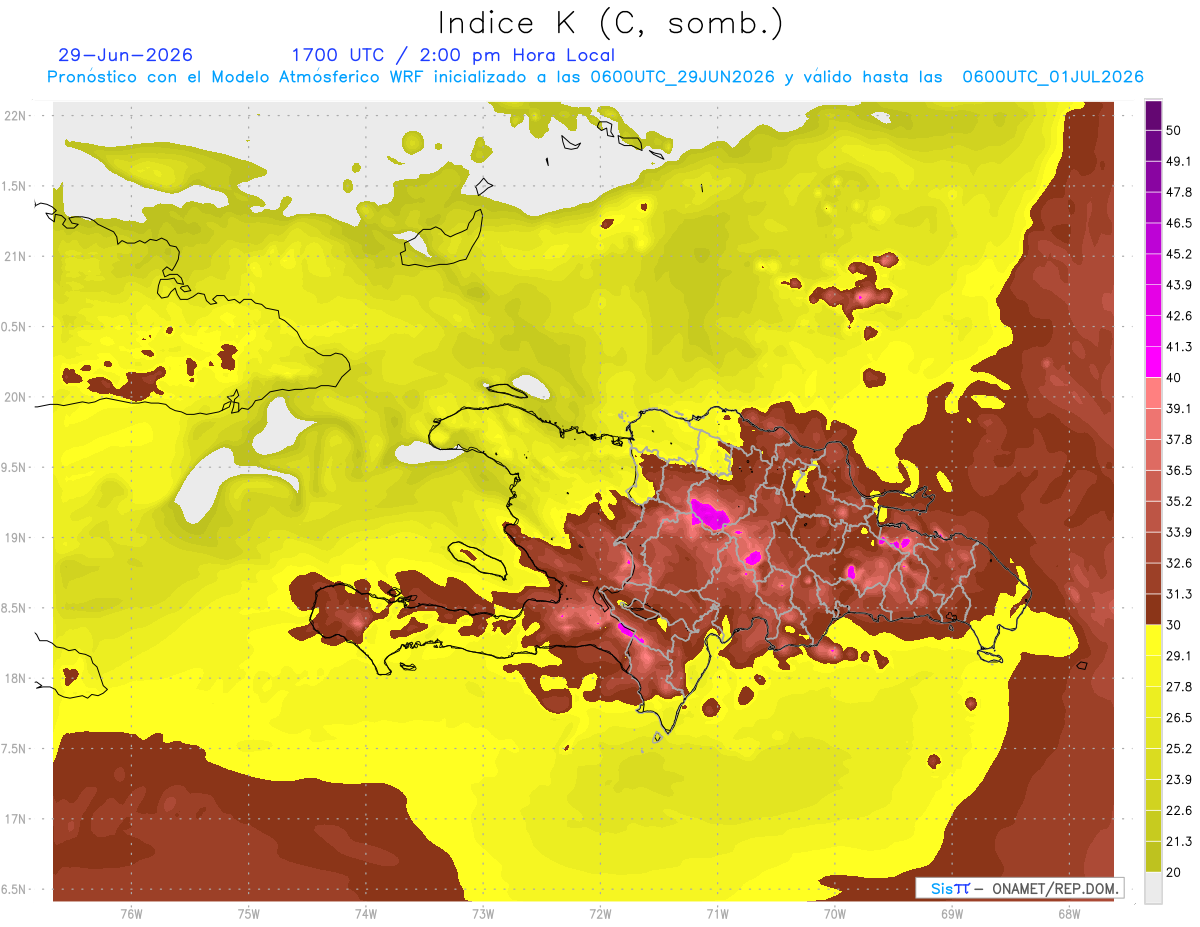
Task: Pick the salmon legend swatch between 39.1 and 40
Action: [1153, 393]
